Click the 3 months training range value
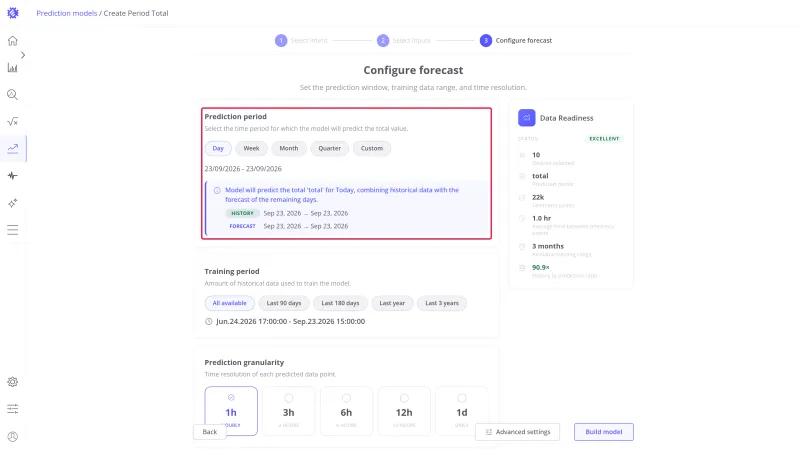The width and height of the screenshot is (800, 450). coord(548,246)
